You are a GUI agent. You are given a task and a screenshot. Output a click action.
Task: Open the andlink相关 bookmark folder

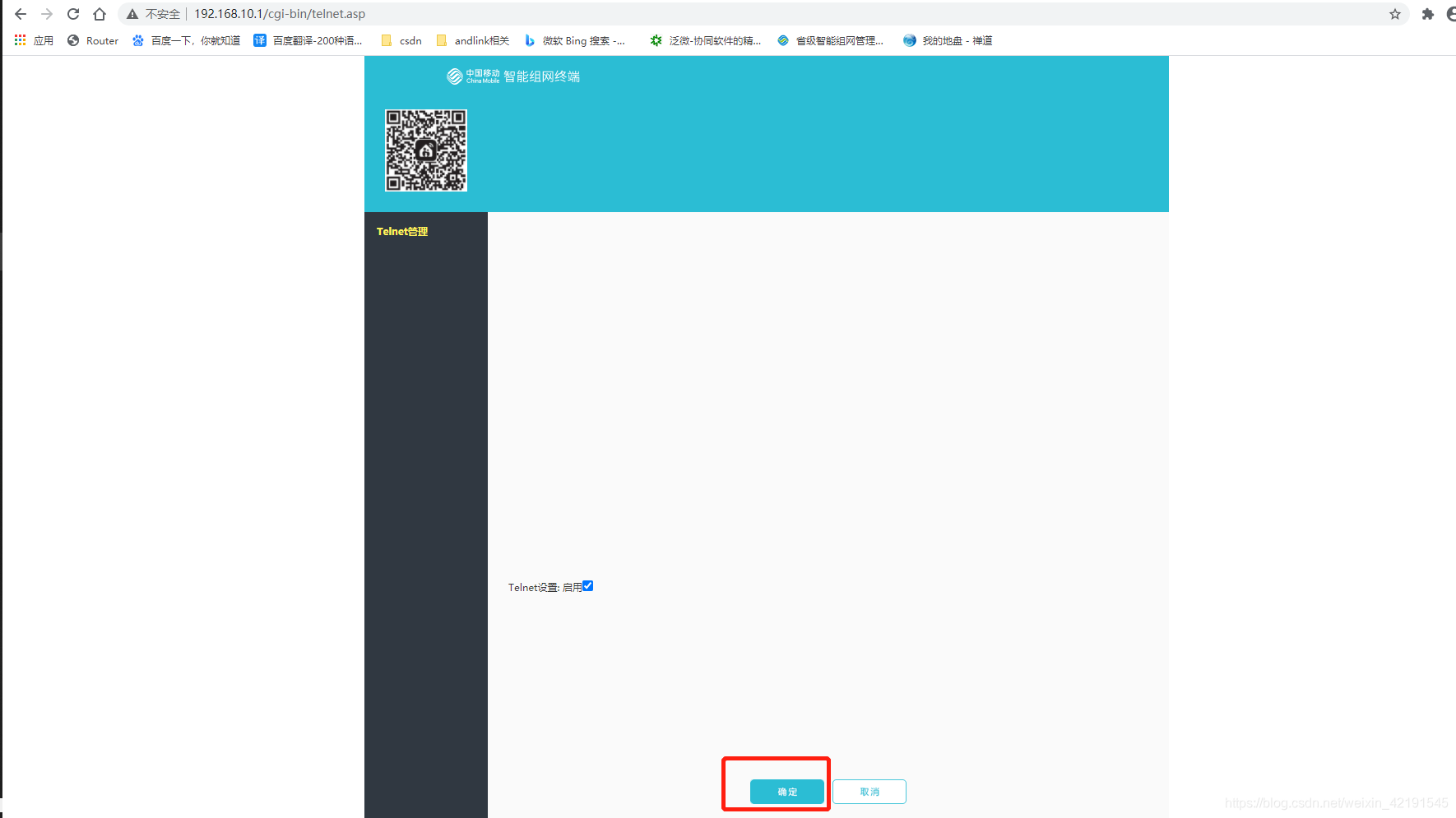click(x=472, y=40)
